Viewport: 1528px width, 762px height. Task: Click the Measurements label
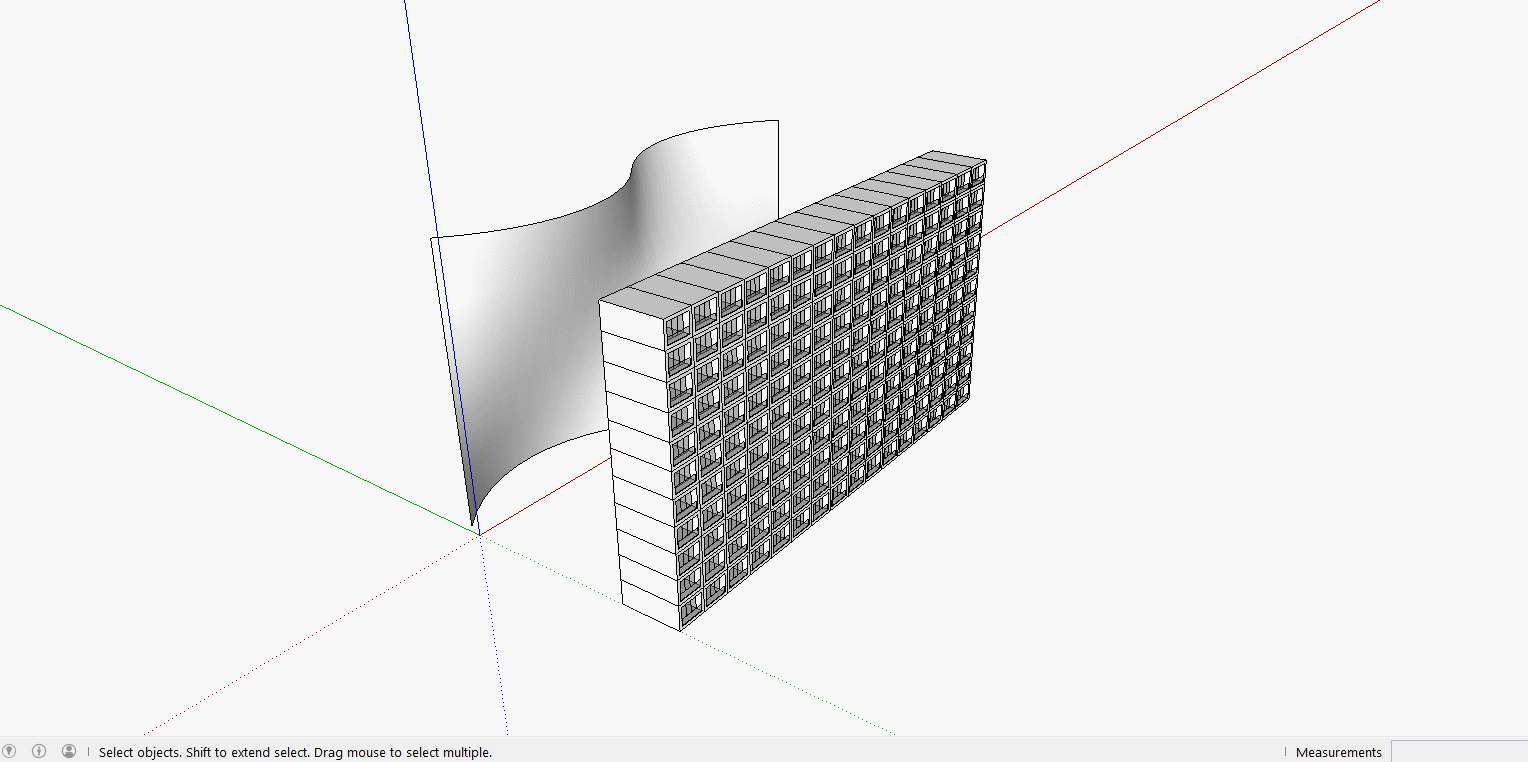coord(1338,753)
